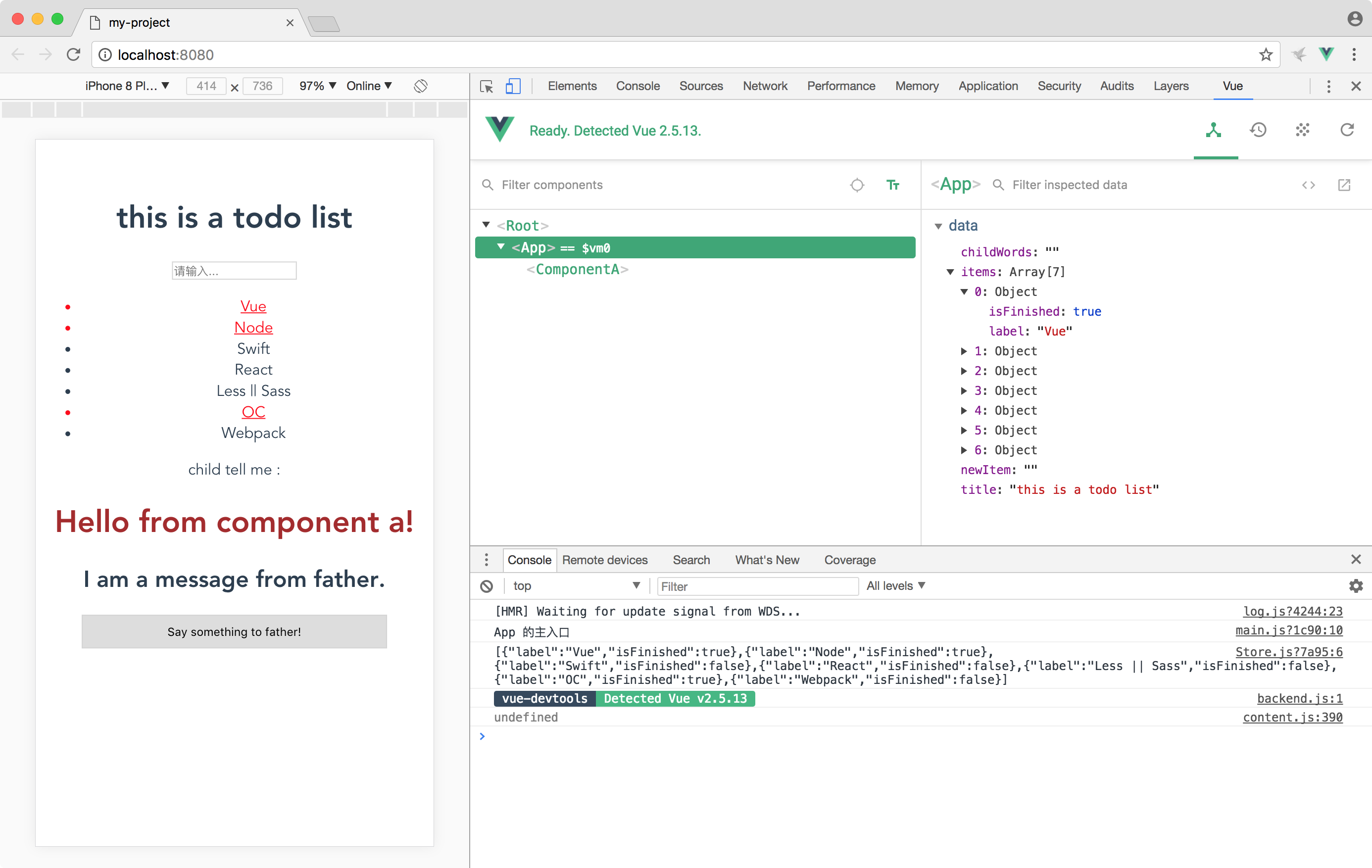The image size is (1372, 868).
Task: Click the gray bird extension icon
Action: click(1299, 54)
